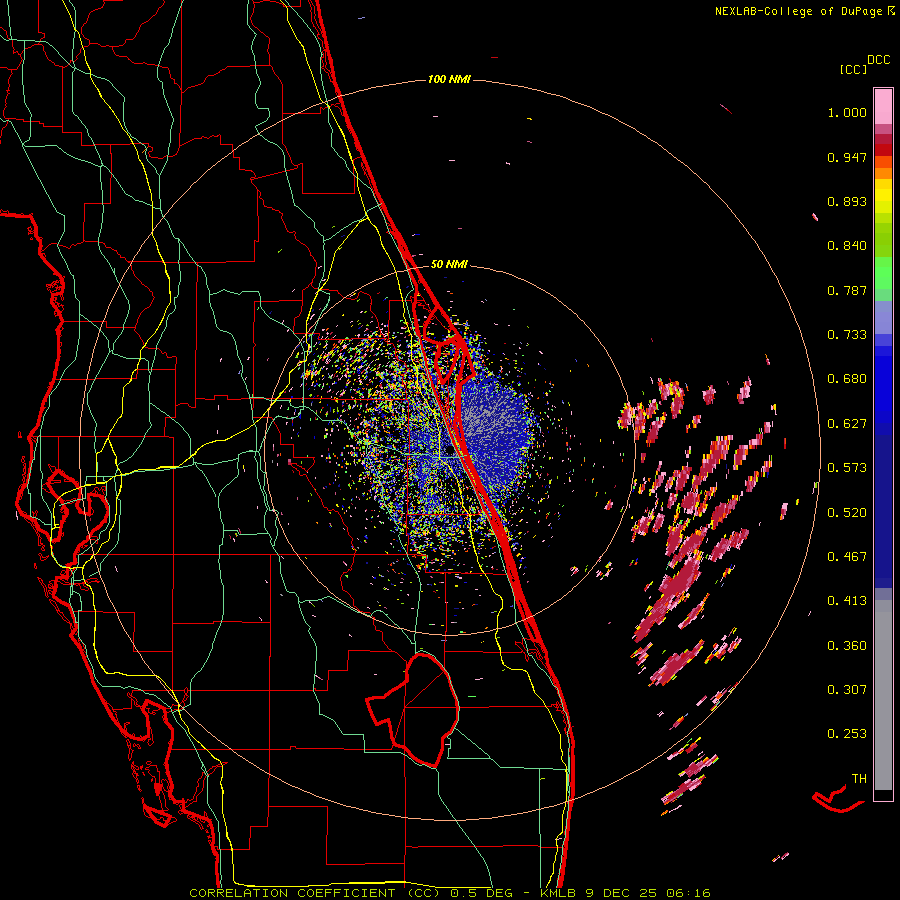Viewport: 900px width, 900px height.
Task: Click the 0.787 legend value
Action: 847,290
